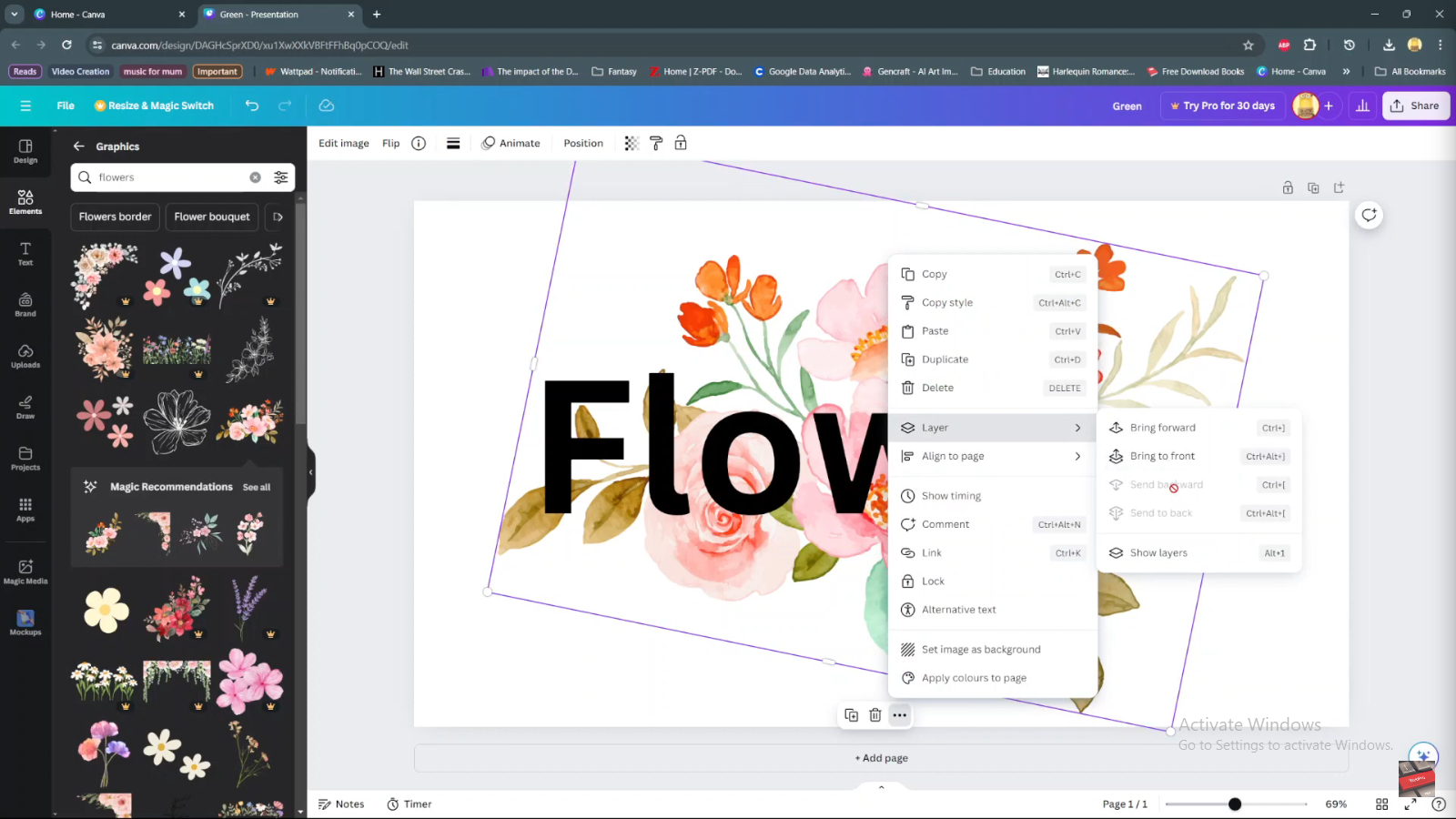1456x819 pixels.
Task: Click the Add page button
Action: click(x=881, y=758)
